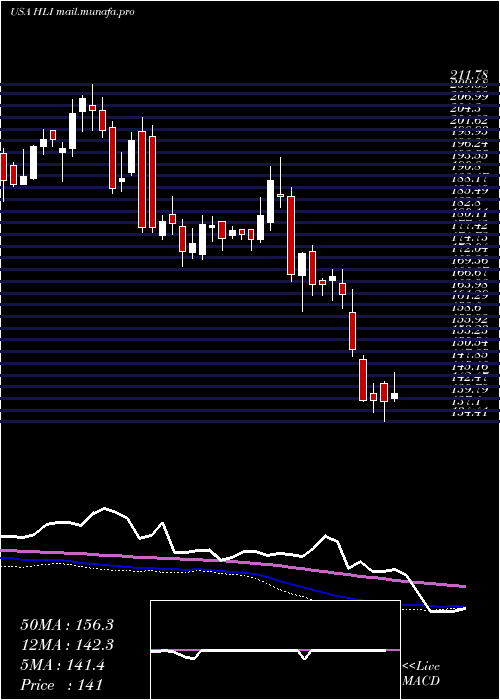500x700 pixels.
Task: Click the 169.36 price axis label
Action: click(x=468, y=261)
